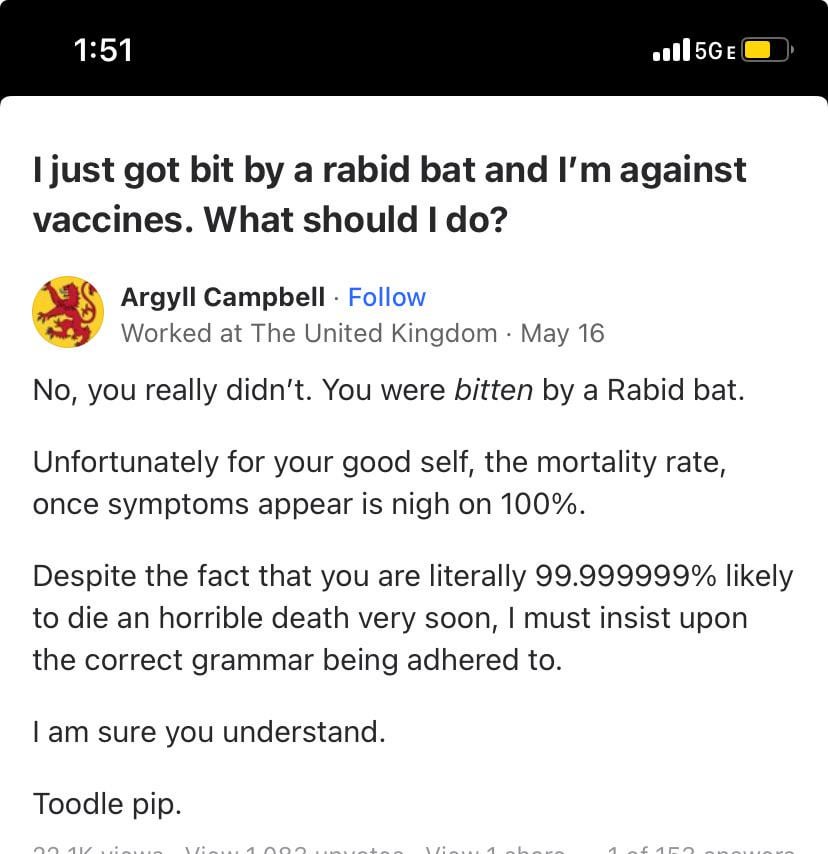Tap the 'Toodle pip.' sign-off

tap(108, 803)
